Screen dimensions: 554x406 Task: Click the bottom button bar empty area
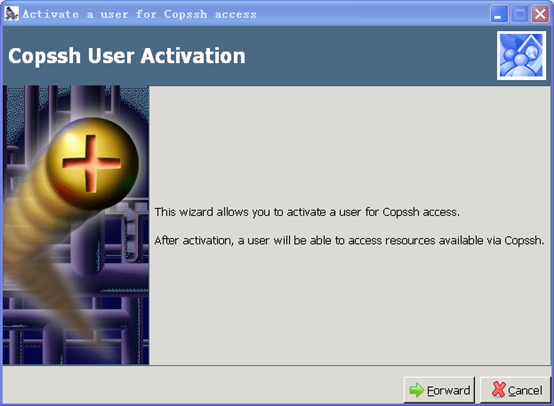(201, 385)
